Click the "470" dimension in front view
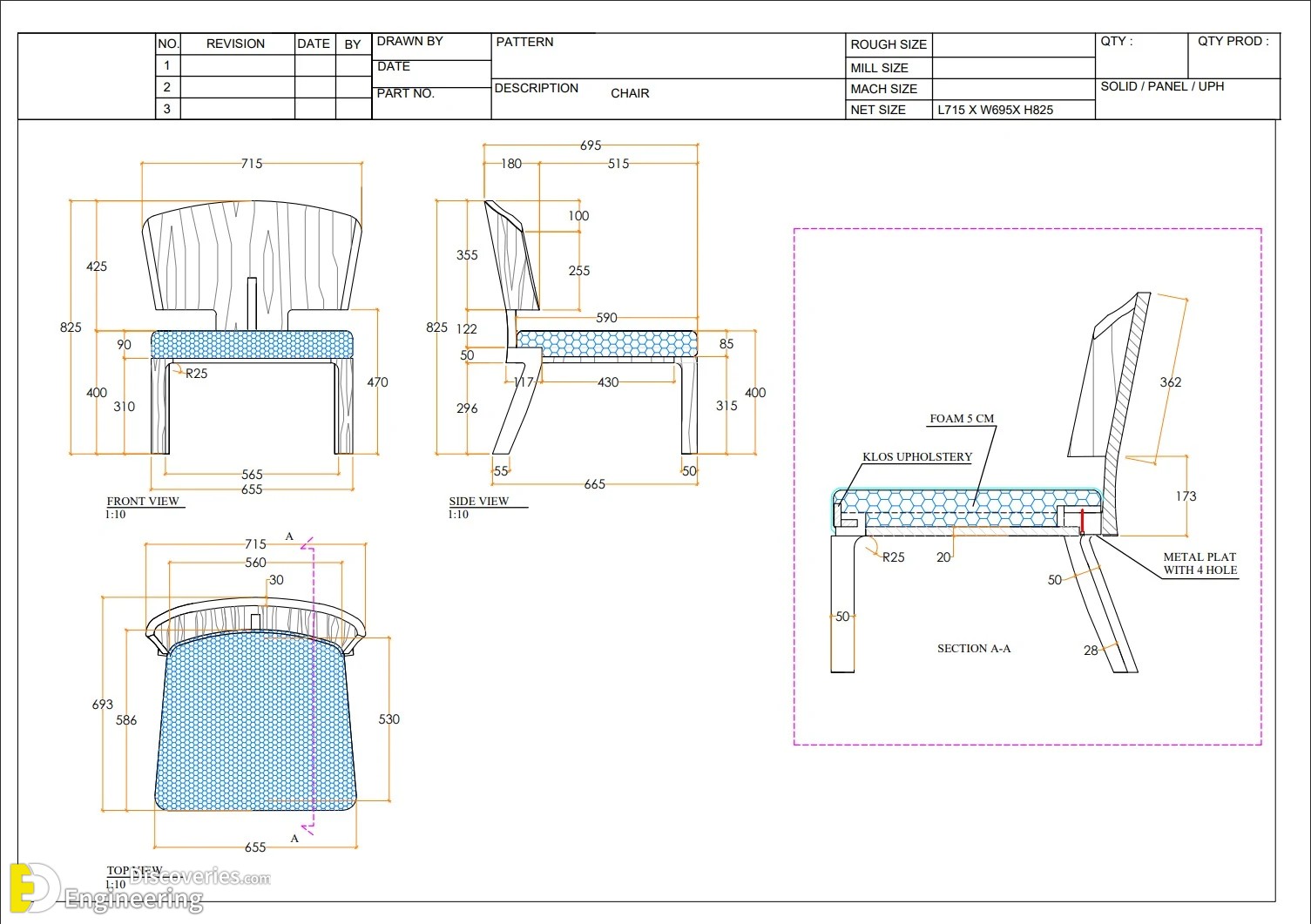The width and height of the screenshot is (1311, 924). 377,382
